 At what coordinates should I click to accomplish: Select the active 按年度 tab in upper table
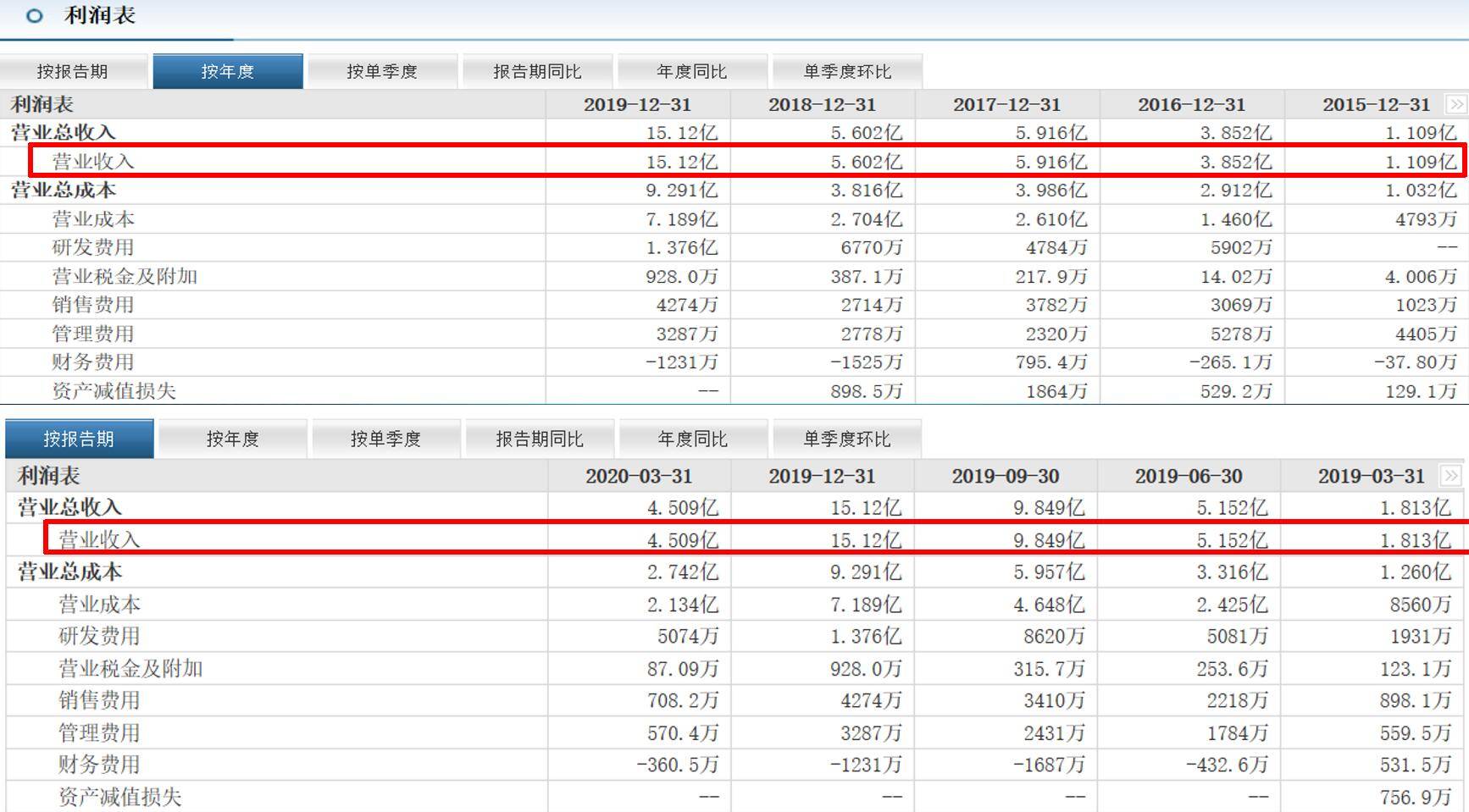[228, 71]
